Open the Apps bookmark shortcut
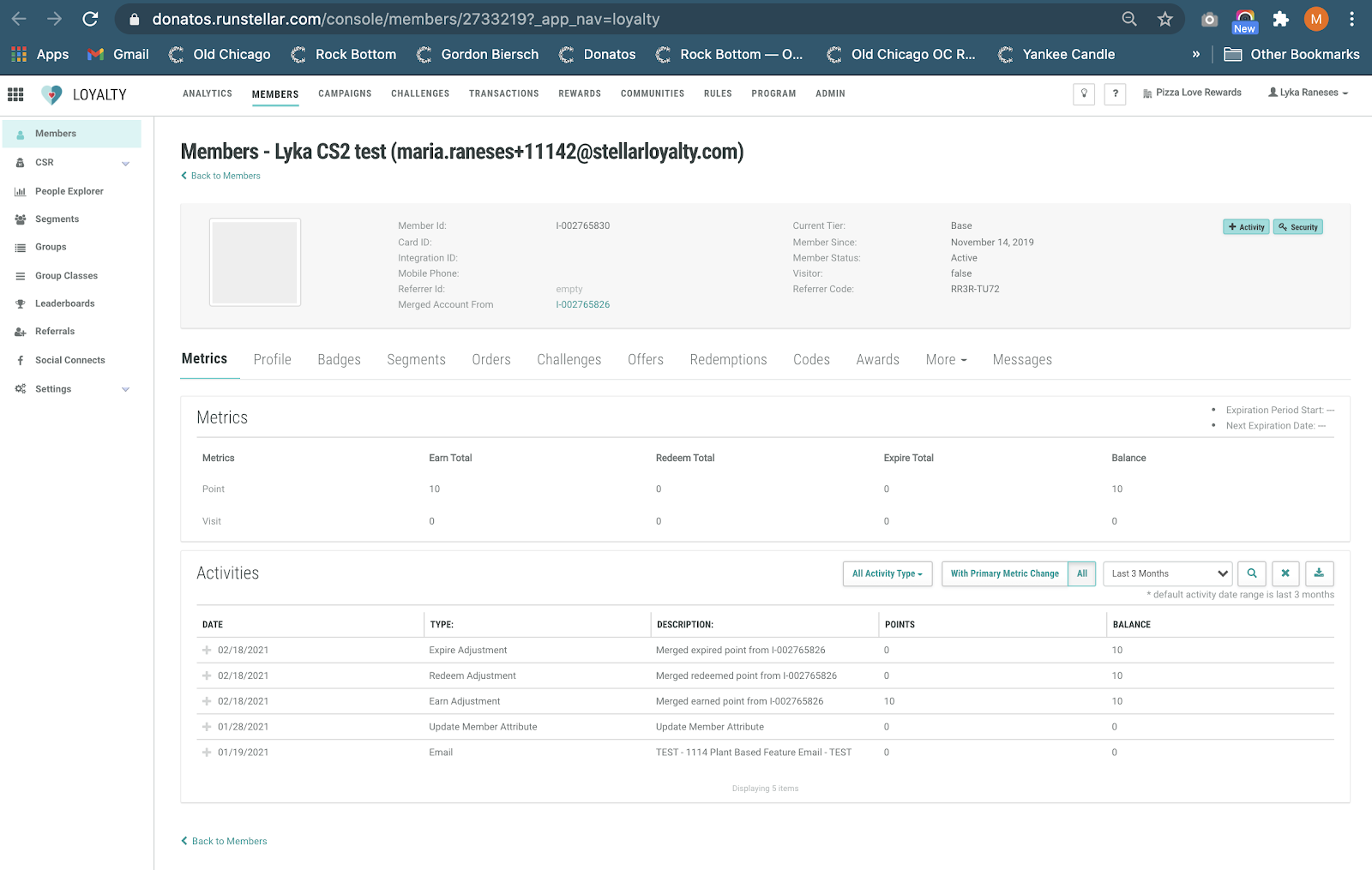The width and height of the screenshot is (1372, 870). [x=40, y=54]
